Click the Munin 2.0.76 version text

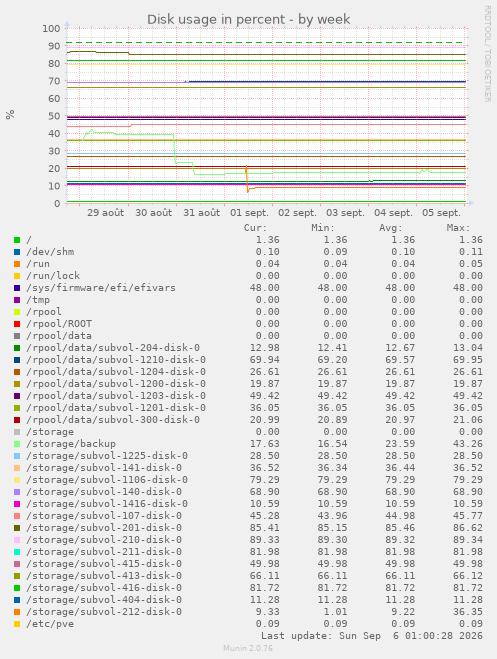[x=248, y=648]
